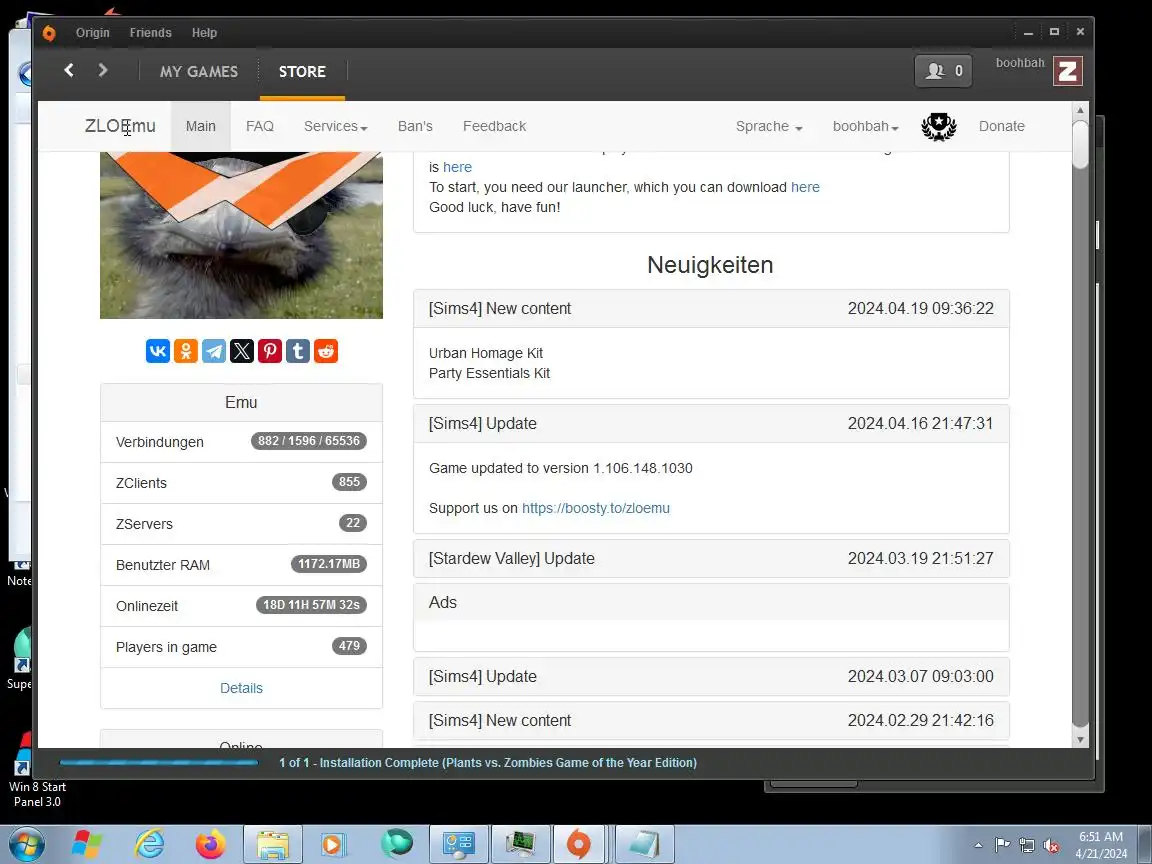Open the Origin menu
Viewport: 1152px width, 864px height.
(93, 33)
